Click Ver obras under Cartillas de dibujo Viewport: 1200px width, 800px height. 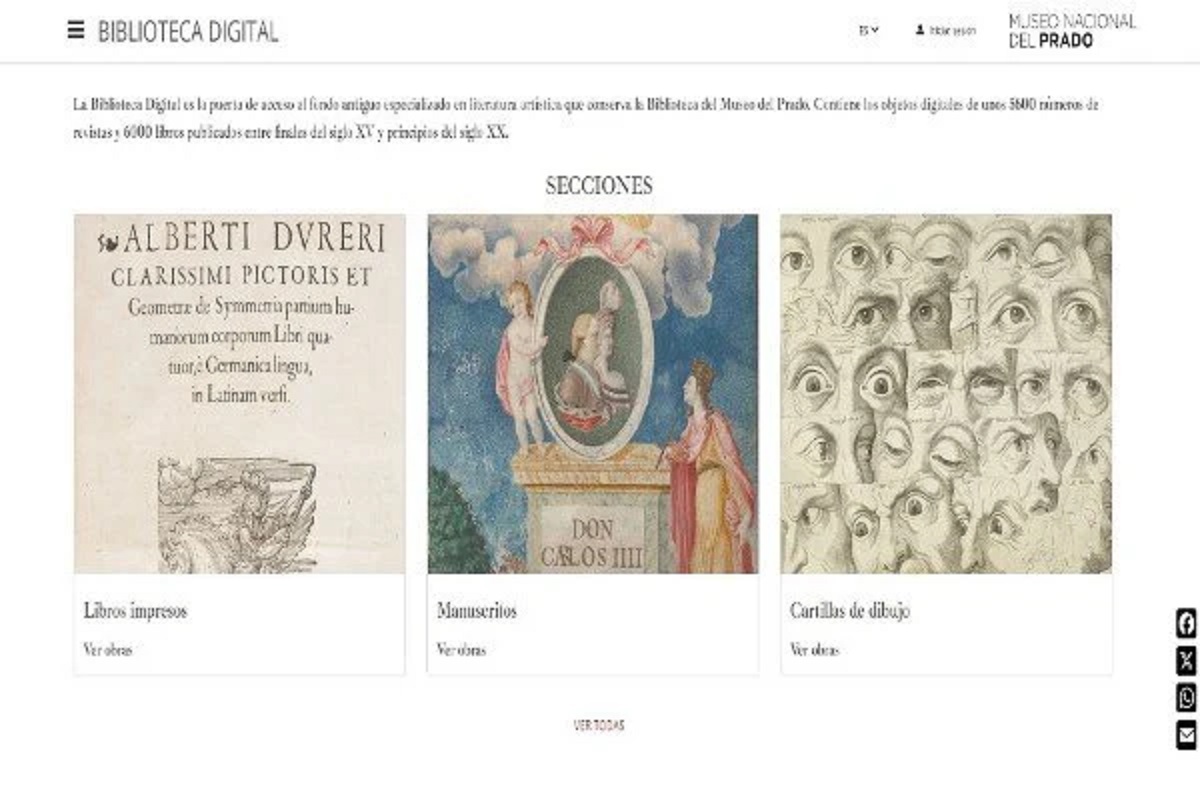click(814, 650)
